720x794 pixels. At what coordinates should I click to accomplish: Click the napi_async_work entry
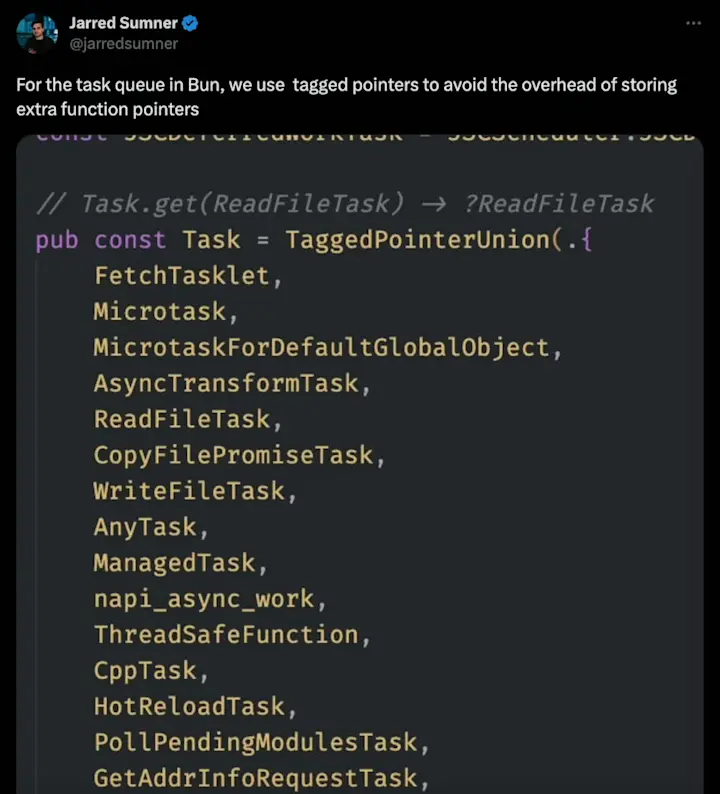click(204, 599)
